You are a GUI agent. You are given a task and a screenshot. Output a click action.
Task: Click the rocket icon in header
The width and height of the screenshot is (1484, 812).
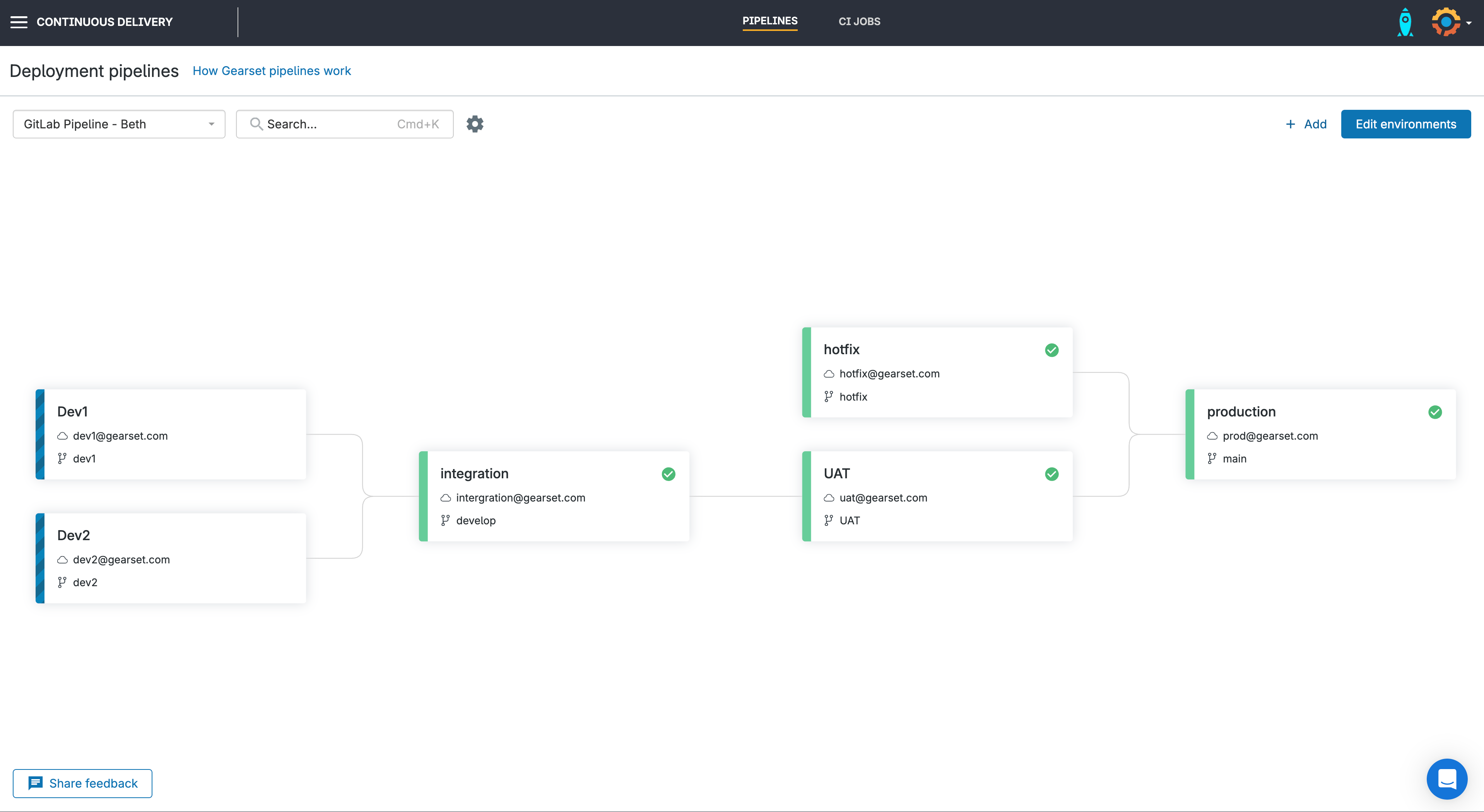coord(1405,22)
